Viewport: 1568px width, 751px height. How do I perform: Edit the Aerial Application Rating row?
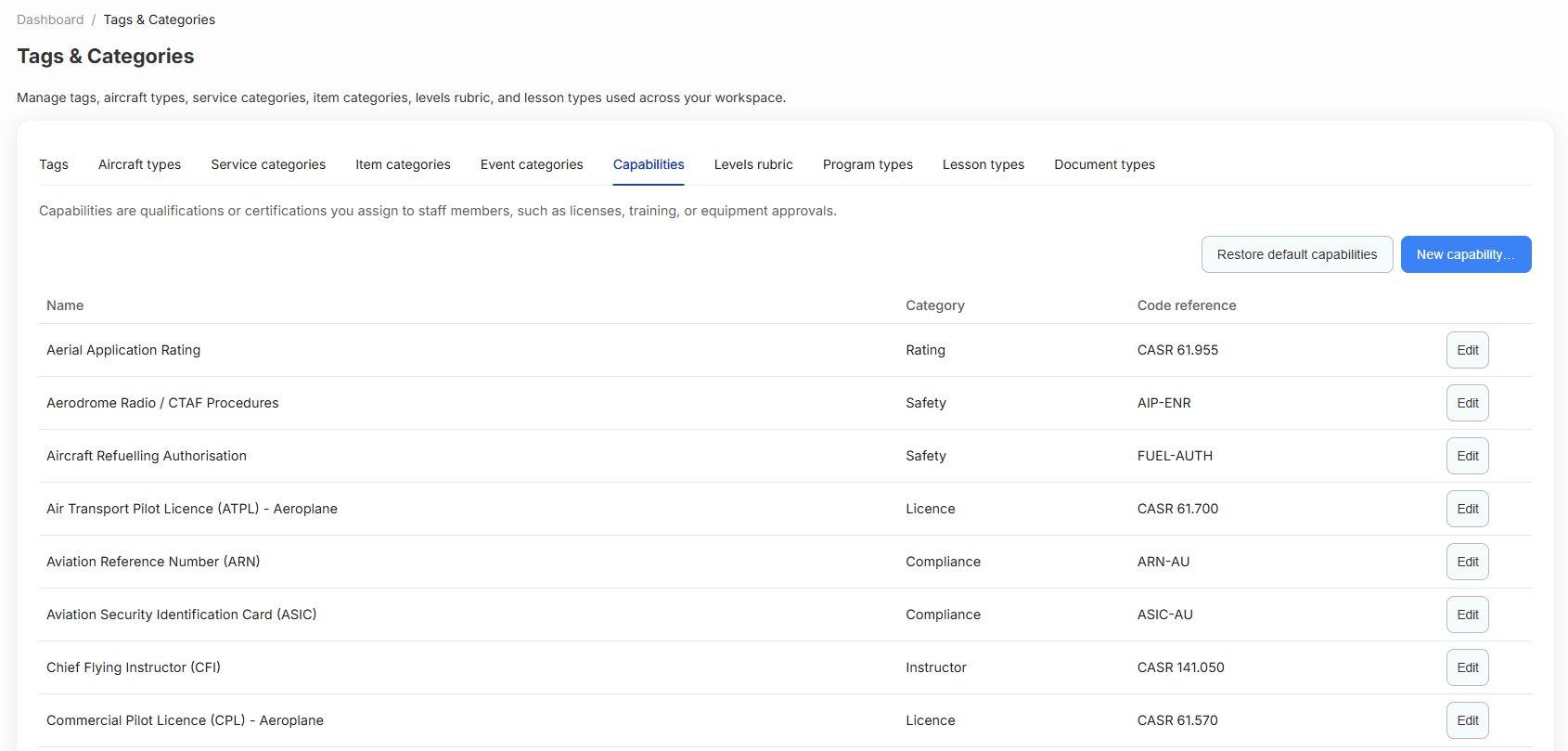click(x=1468, y=350)
